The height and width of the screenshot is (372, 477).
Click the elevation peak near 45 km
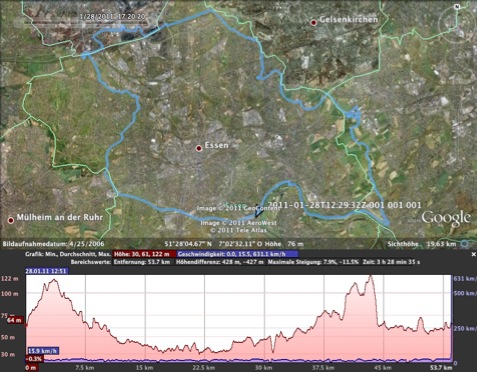click(370, 276)
